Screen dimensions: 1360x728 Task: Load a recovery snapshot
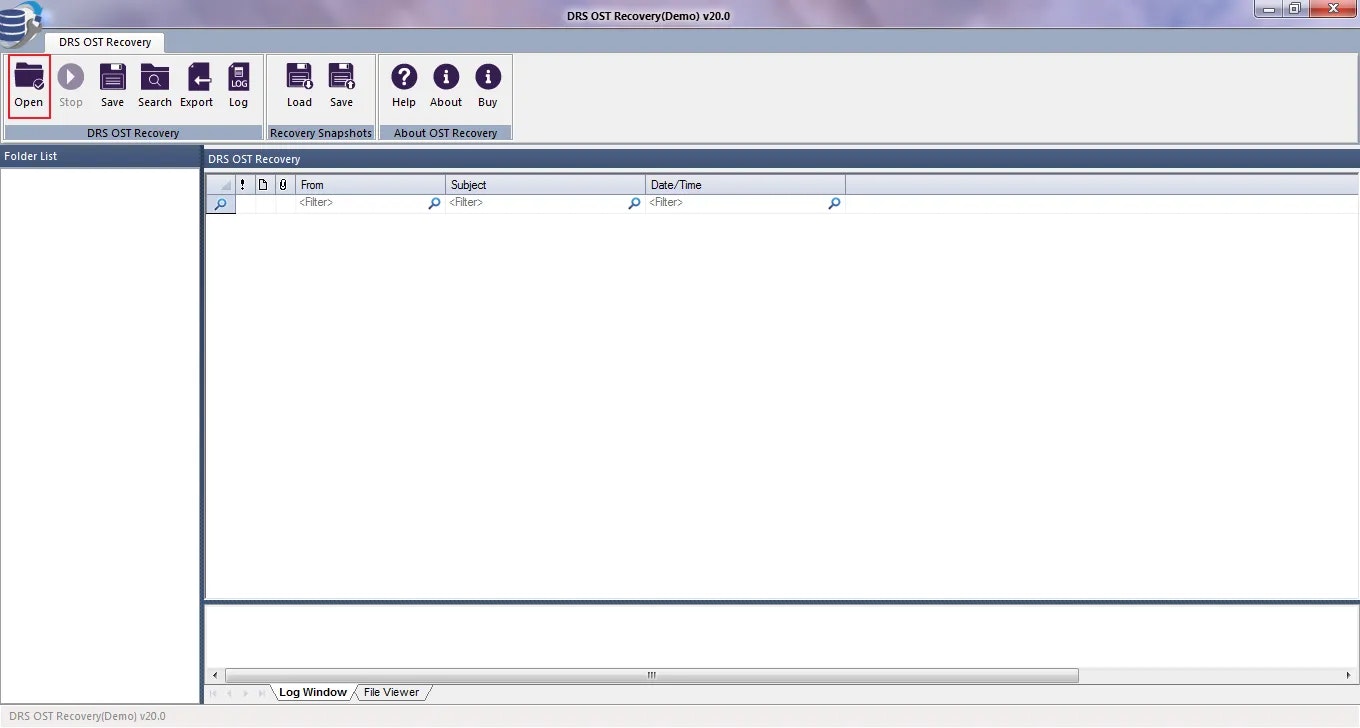(x=300, y=86)
